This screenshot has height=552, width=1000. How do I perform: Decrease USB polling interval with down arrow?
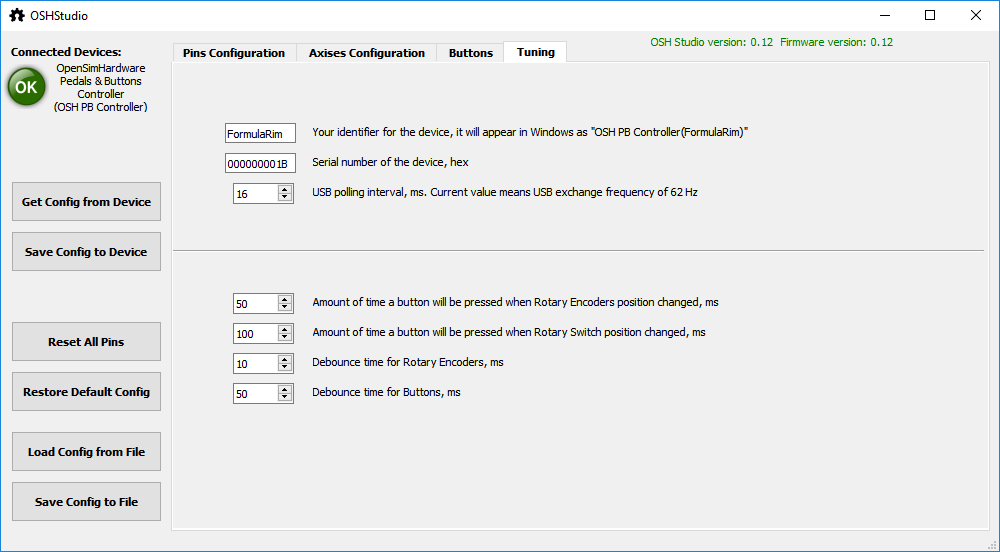(x=285, y=198)
